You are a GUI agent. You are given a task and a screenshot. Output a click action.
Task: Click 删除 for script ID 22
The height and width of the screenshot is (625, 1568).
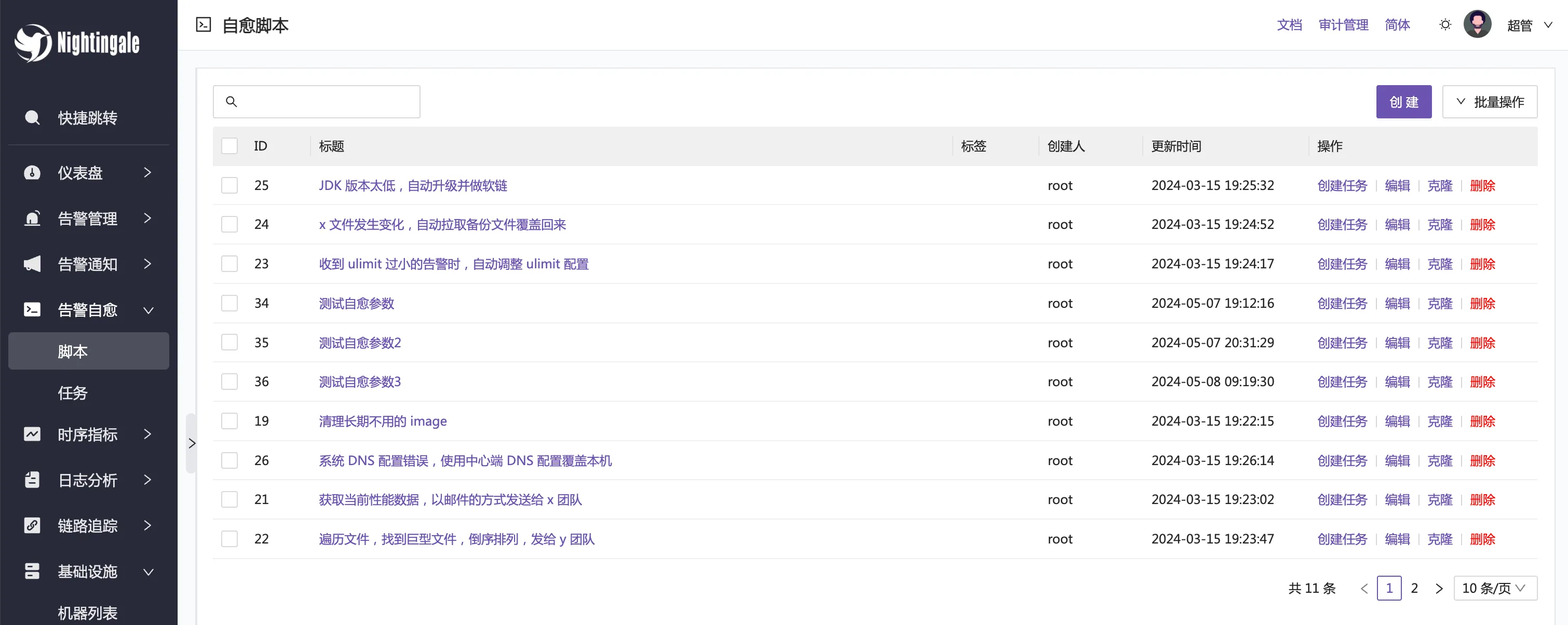pos(1482,539)
